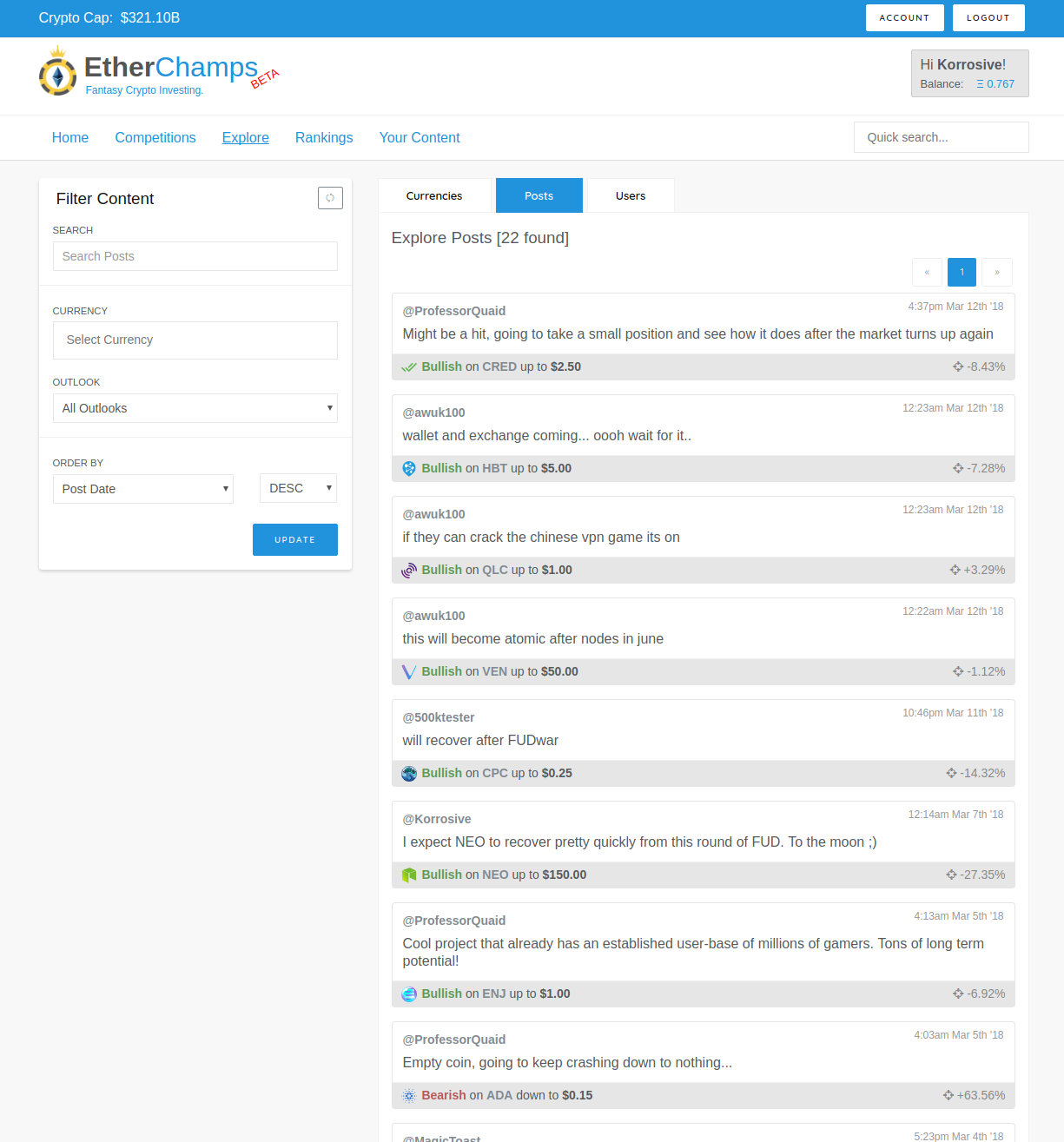The image size is (1064, 1142).
Task: Open the Select Currency selector
Action: pos(195,340)
